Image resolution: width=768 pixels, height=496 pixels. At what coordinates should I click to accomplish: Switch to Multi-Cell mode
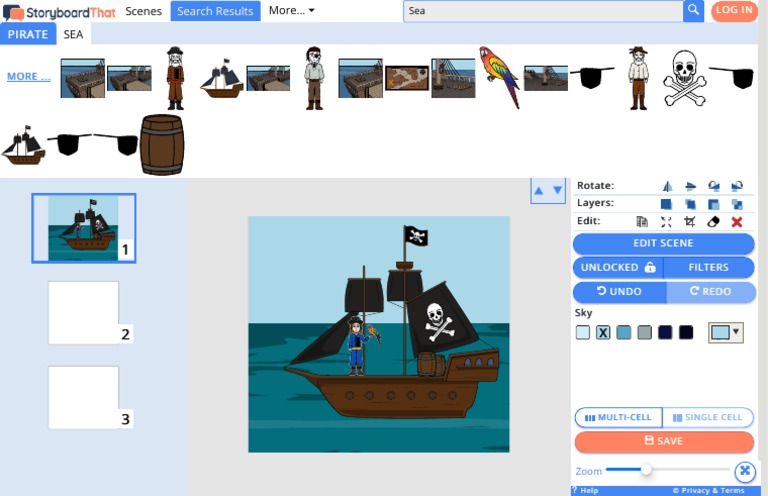click(618, 417)
